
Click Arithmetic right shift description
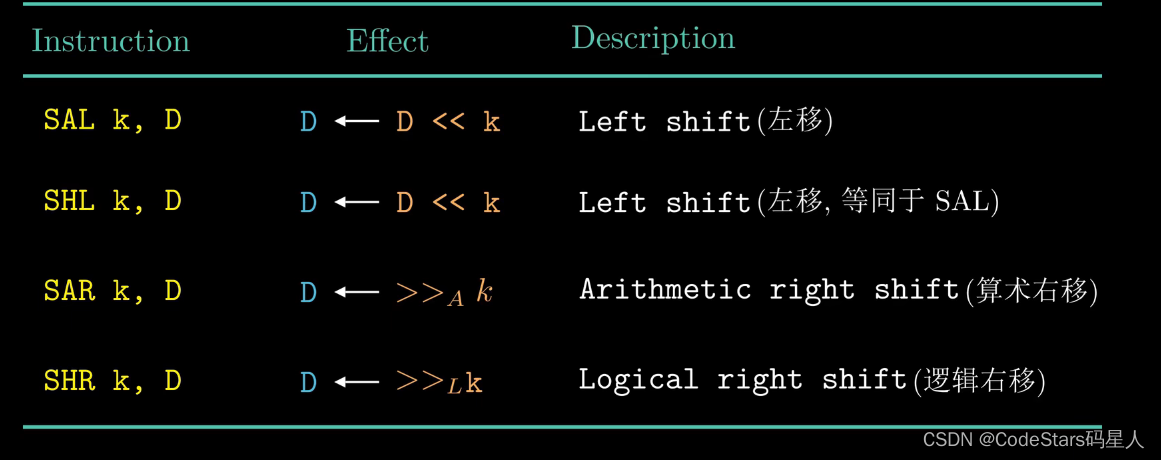(839, 291)
